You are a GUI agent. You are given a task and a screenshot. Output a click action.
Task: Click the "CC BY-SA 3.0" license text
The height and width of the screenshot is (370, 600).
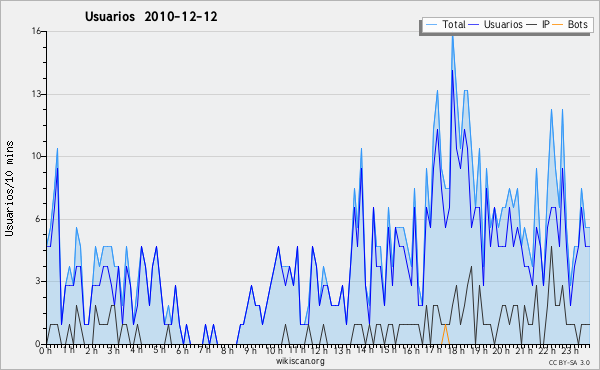coord(569,362)
